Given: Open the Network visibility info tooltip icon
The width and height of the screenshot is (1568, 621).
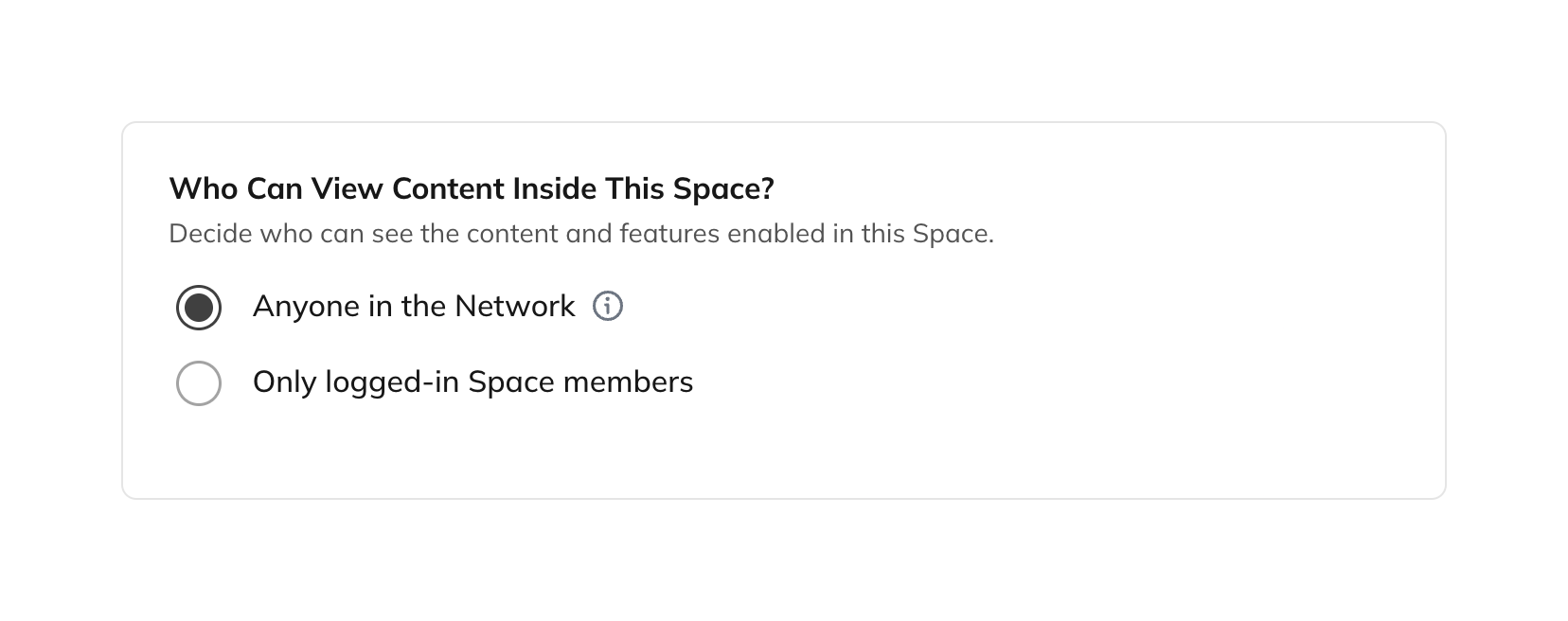Looking at the screenshot, I should 608,307.
